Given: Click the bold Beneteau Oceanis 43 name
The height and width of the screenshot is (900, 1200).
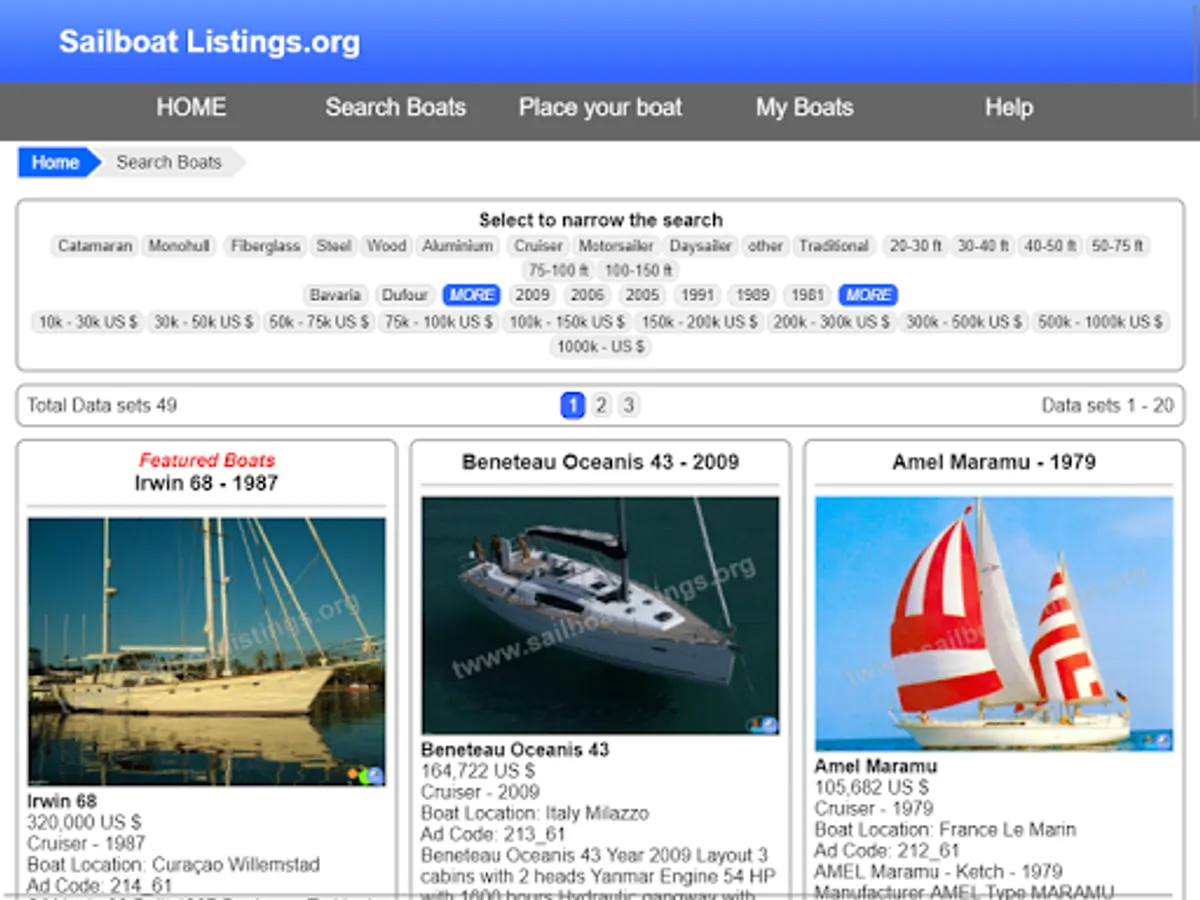Looking at the screenshot, I should [x=515, y=749].
